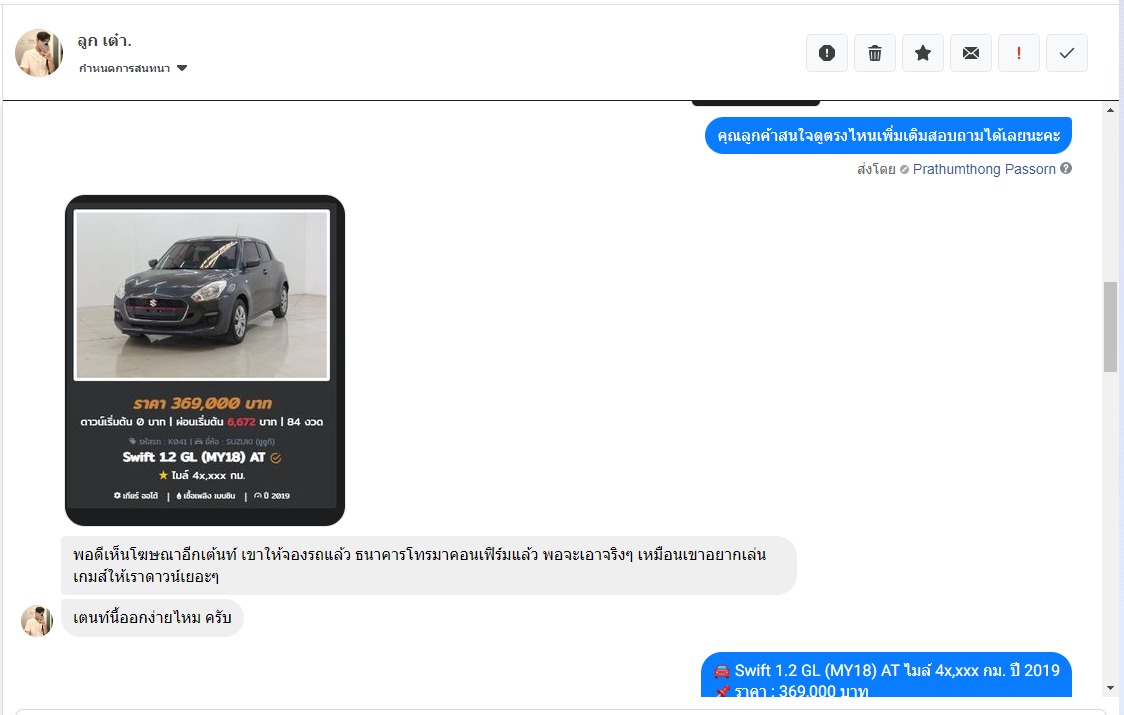The image size is (1124, 715).
Task: Mark conversation as spam with exclamation circle icon
Action: (827, 53)
